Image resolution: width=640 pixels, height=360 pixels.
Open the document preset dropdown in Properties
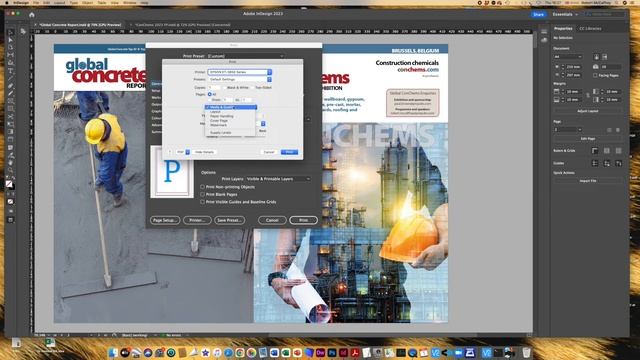pyautogui.click(x=568, y=57)
